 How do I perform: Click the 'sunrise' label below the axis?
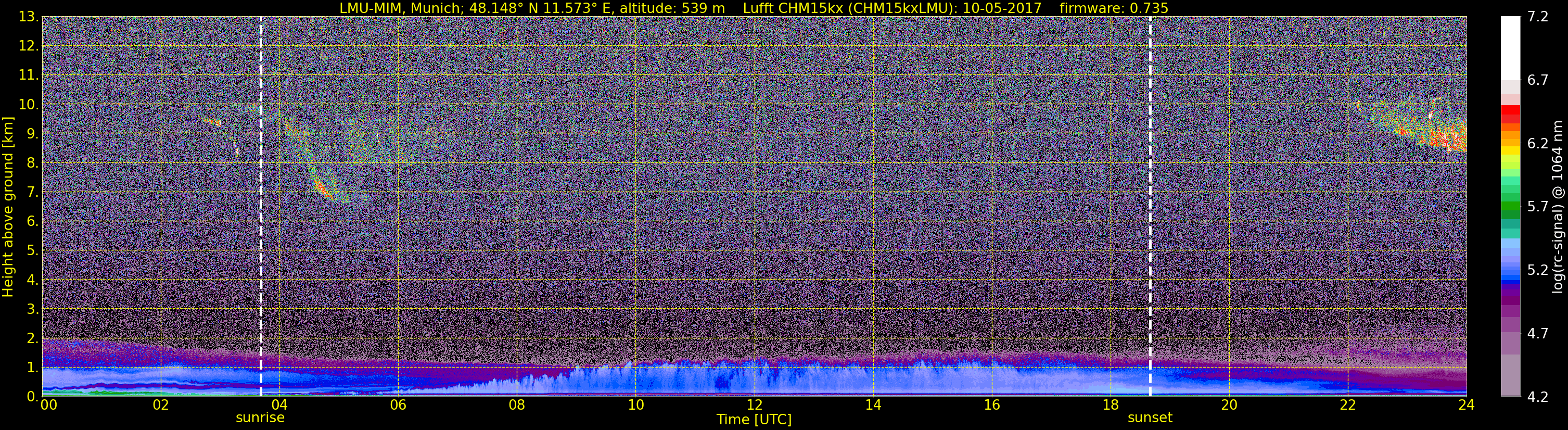point(260,418)
